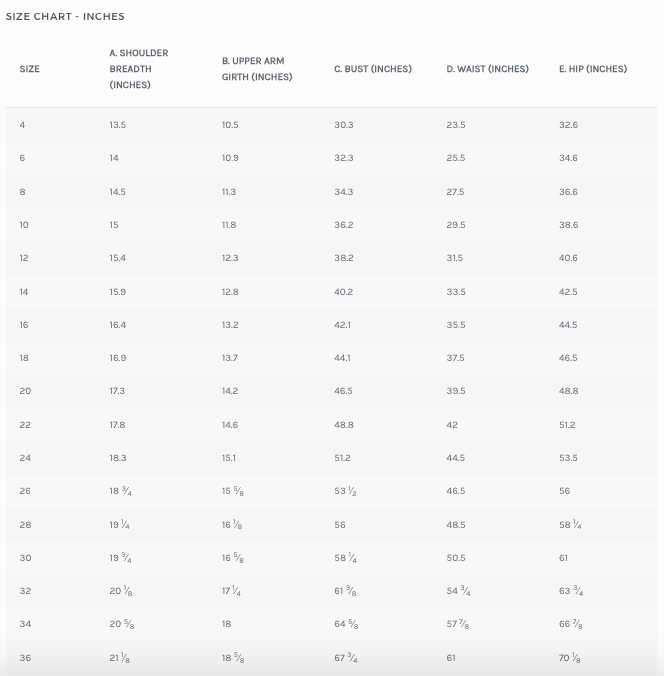
Task: Click the 44.5 hip value for size 16
Action: [568, 325]
